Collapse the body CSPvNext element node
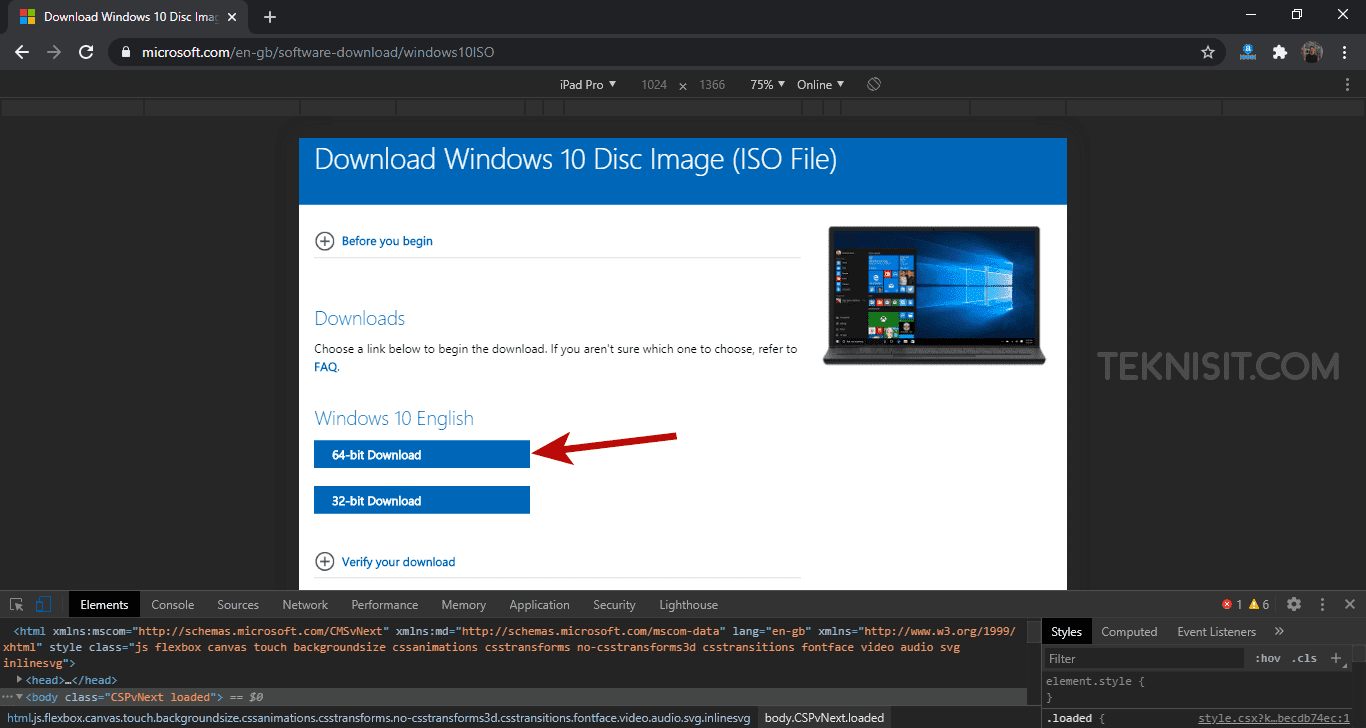This screenshot has height=728, width=1366. (x=19, y=697)
